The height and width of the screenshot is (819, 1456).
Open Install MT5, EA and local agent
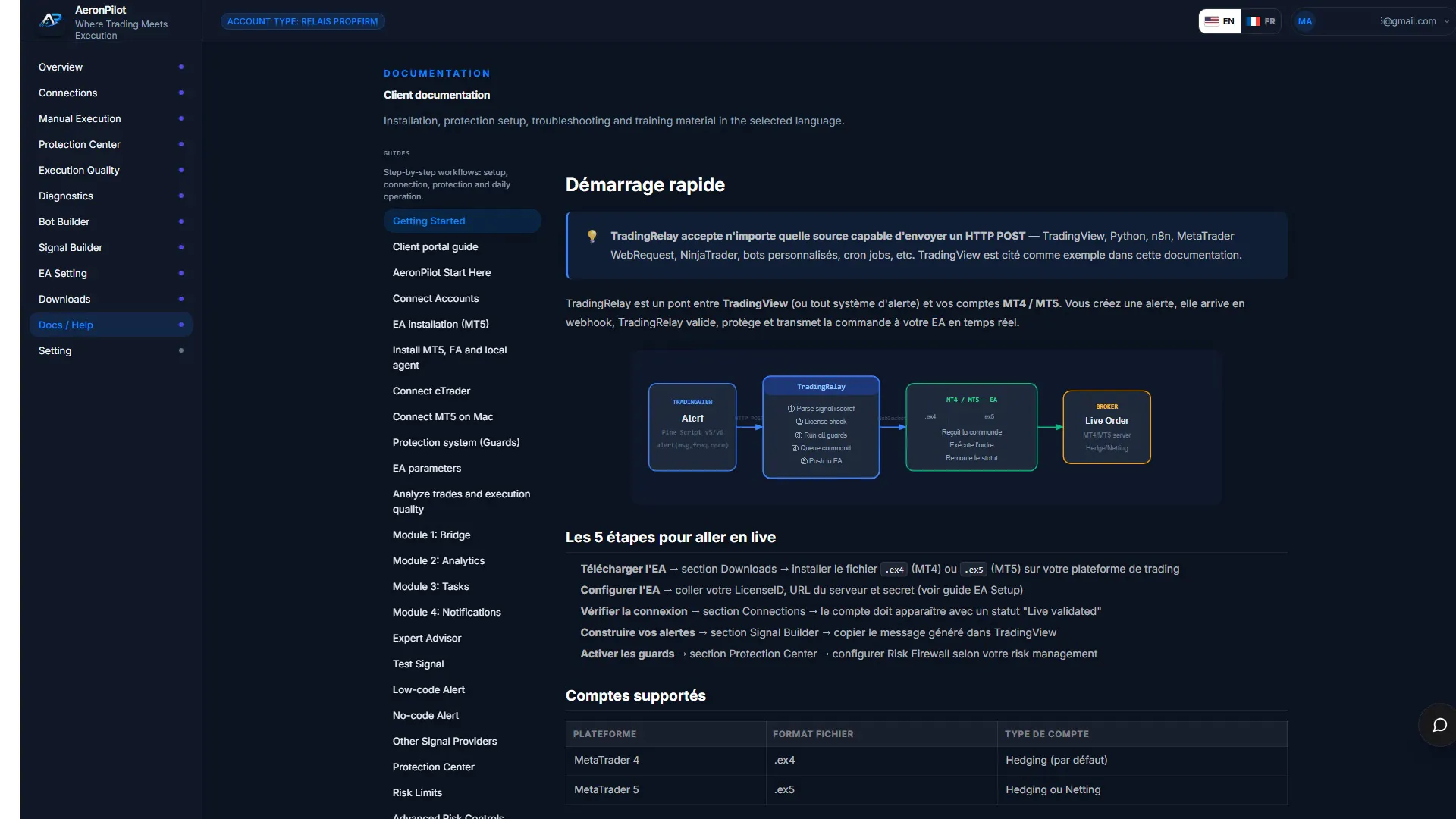click(x=462, y=357)
